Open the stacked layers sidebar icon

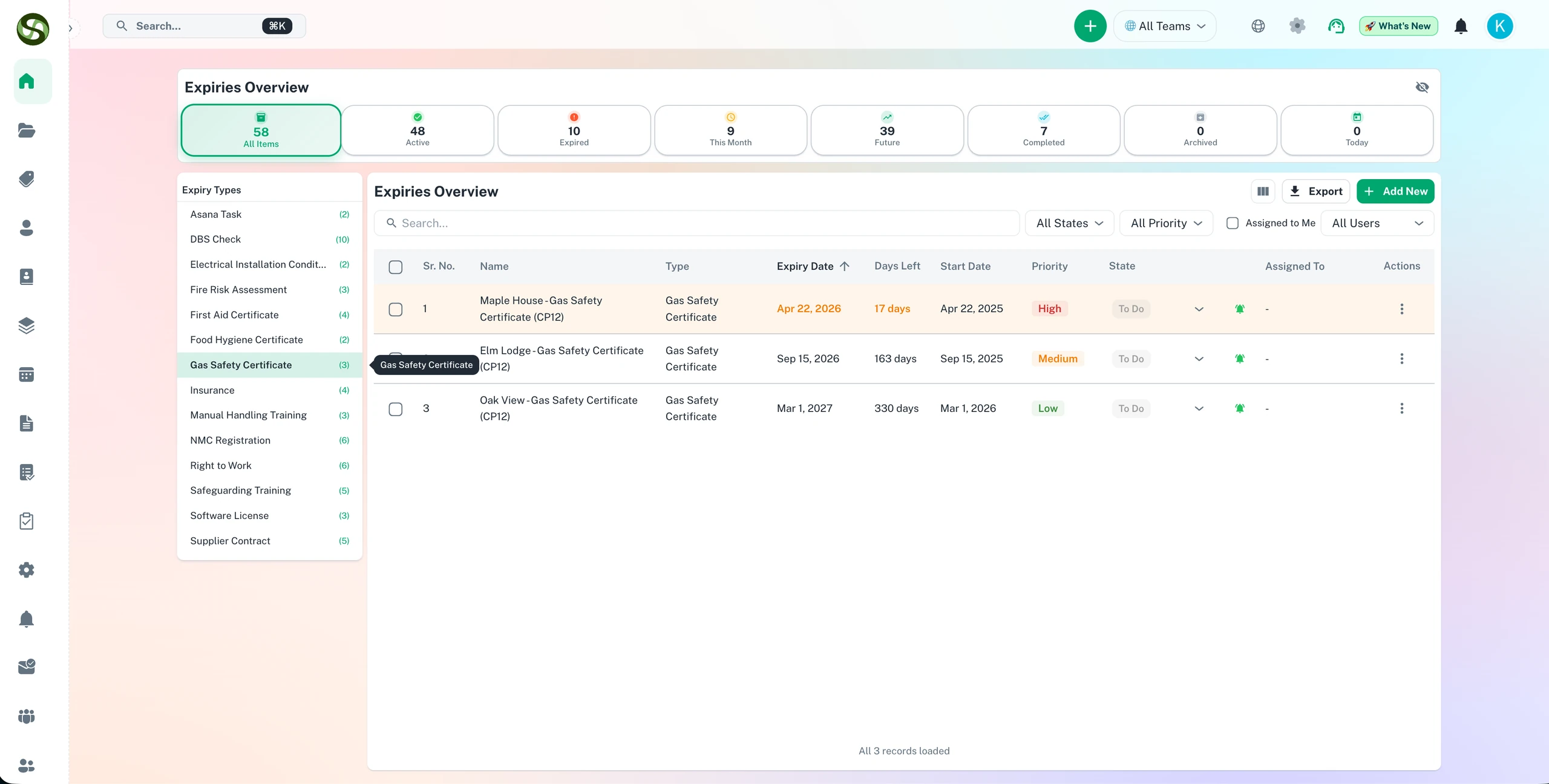click(27, 325)
